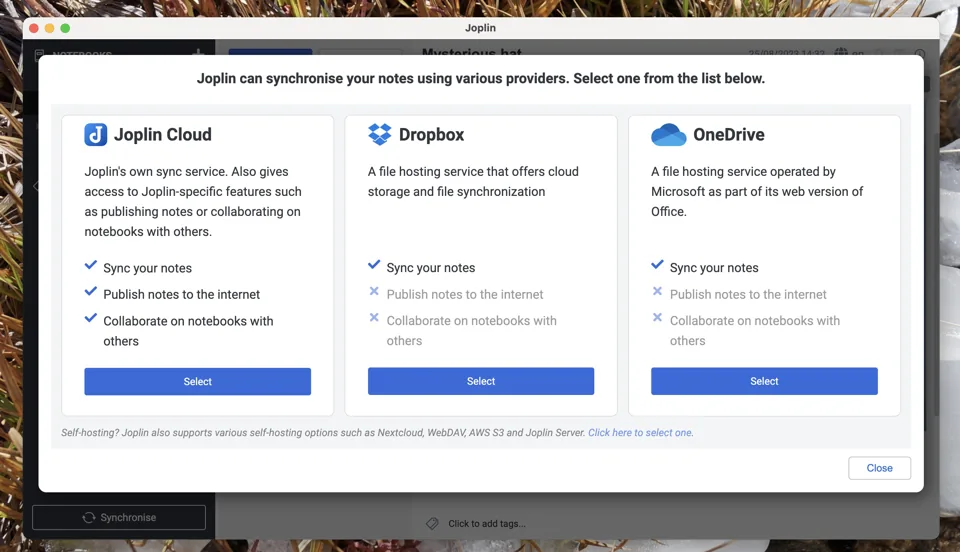Click the checkmark beside Joplin Cloud 'Sync your notes'
Viewport: 960px width, 552px height.
click(x=91, y=265)
